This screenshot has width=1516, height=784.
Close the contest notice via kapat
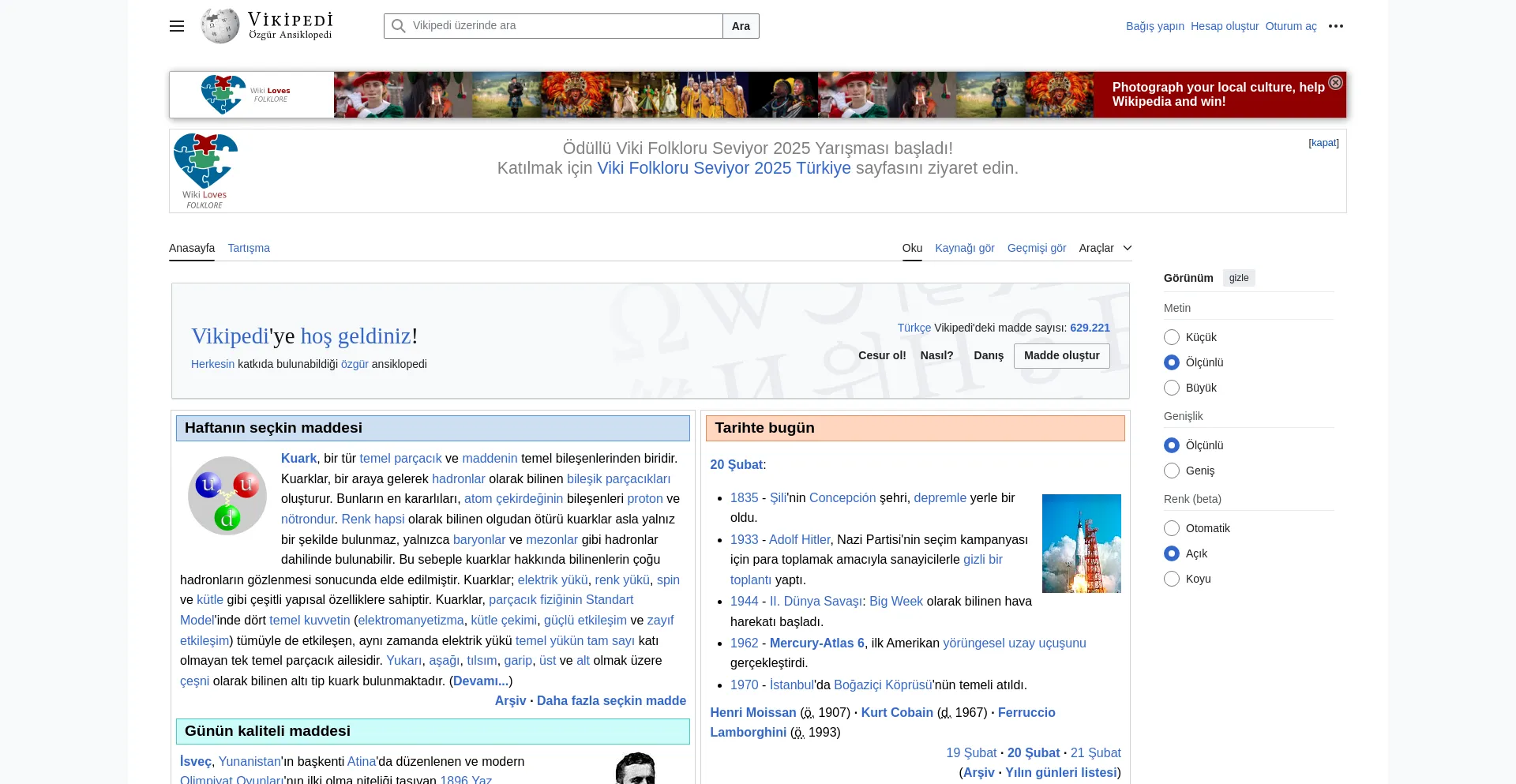tap(1323, 143)
